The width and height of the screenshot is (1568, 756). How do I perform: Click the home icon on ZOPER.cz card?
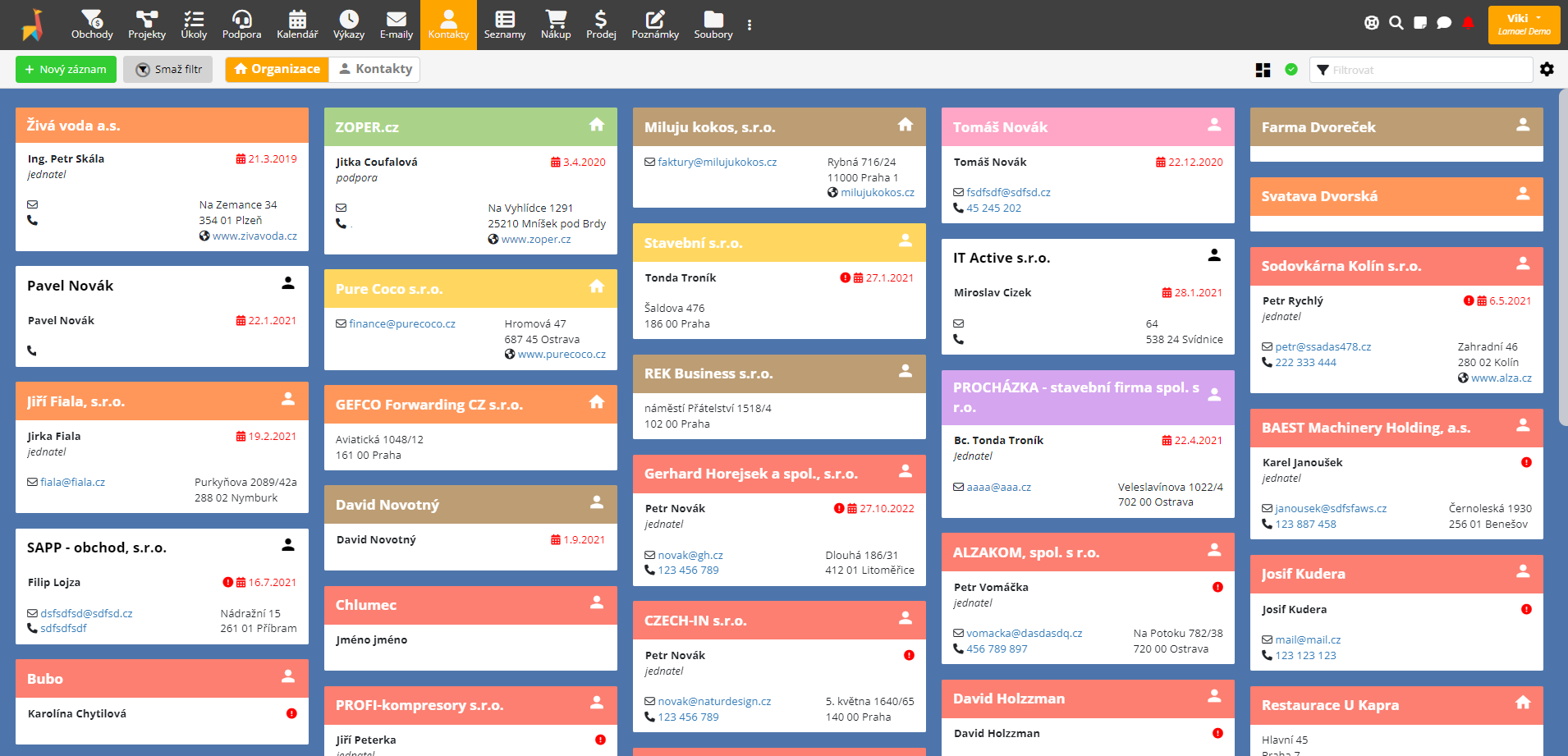(597, 125)
